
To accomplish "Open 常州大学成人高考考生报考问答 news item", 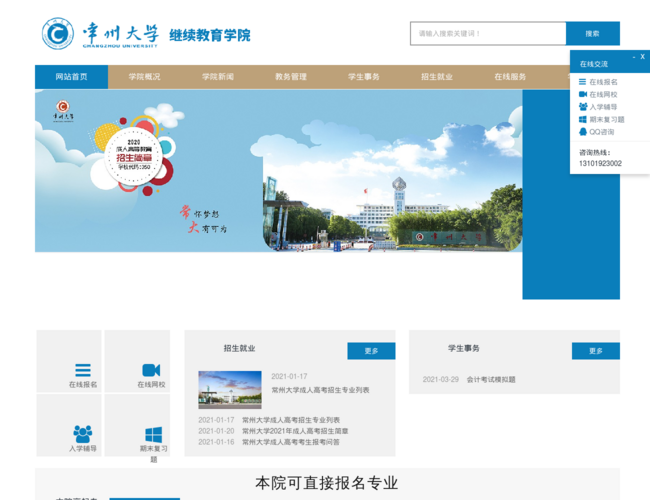I will coord(291,442).
